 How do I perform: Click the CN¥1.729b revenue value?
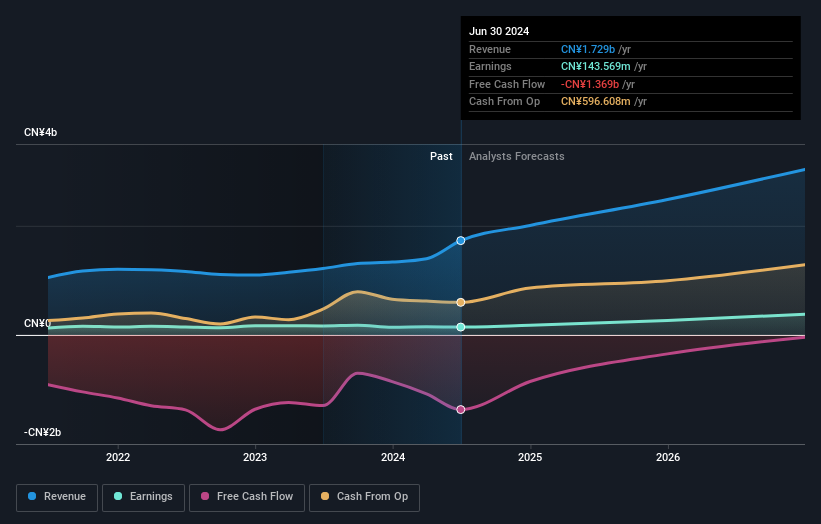(x=588, y=49)
